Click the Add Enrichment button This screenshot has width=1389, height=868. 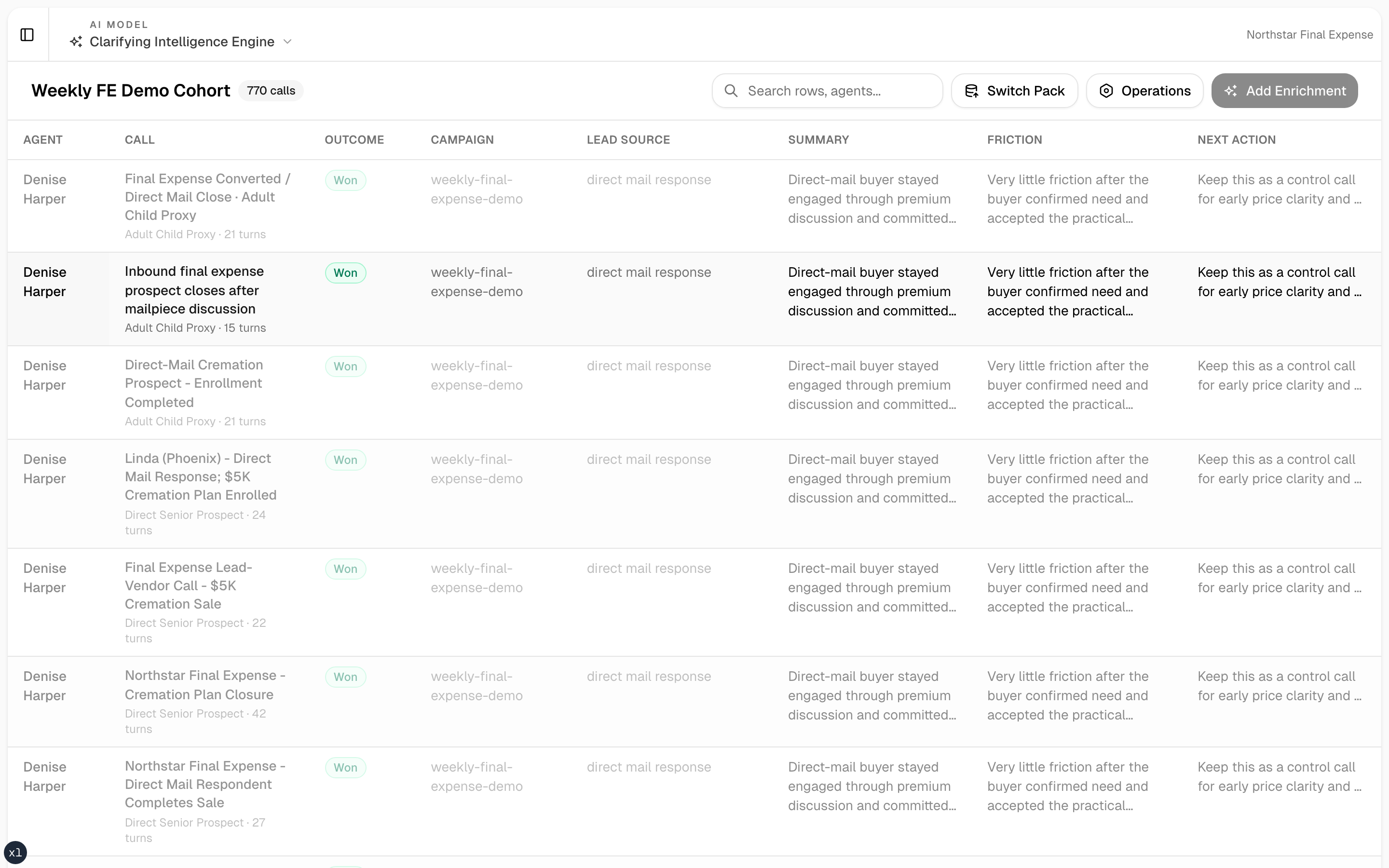click(1284, 91)
